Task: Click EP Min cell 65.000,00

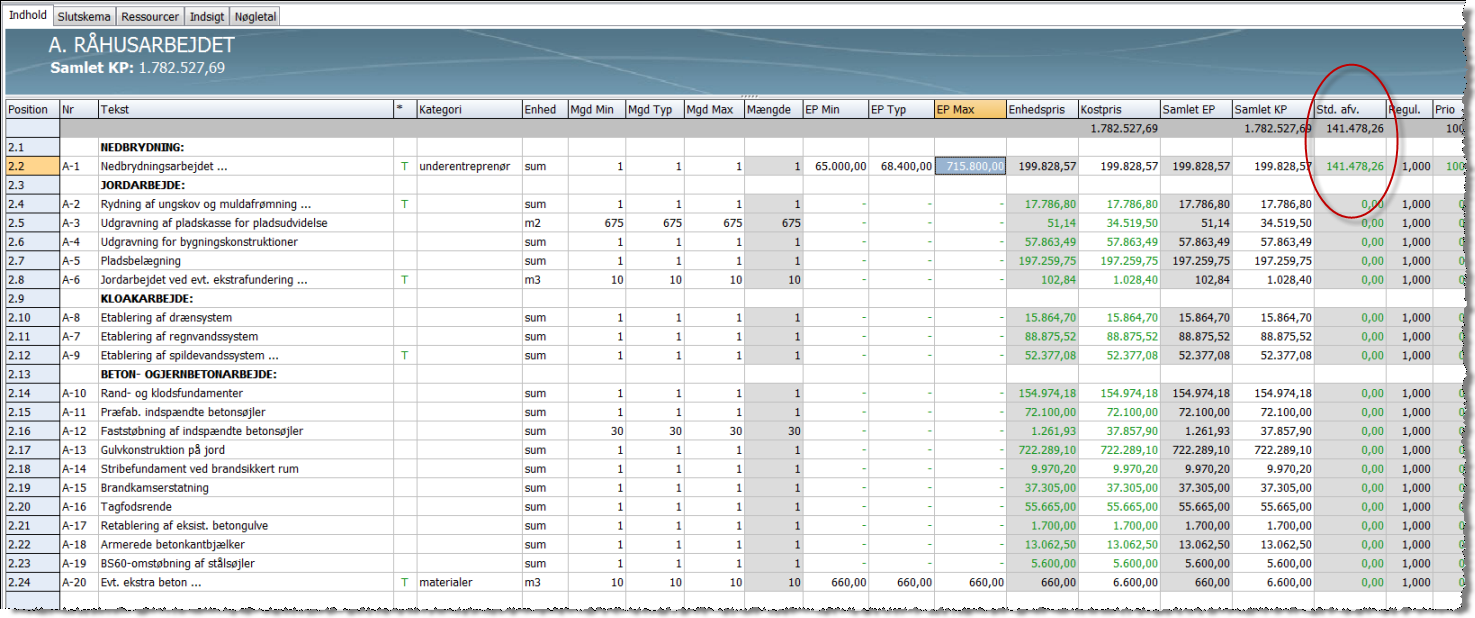Action: click(836, 166)
